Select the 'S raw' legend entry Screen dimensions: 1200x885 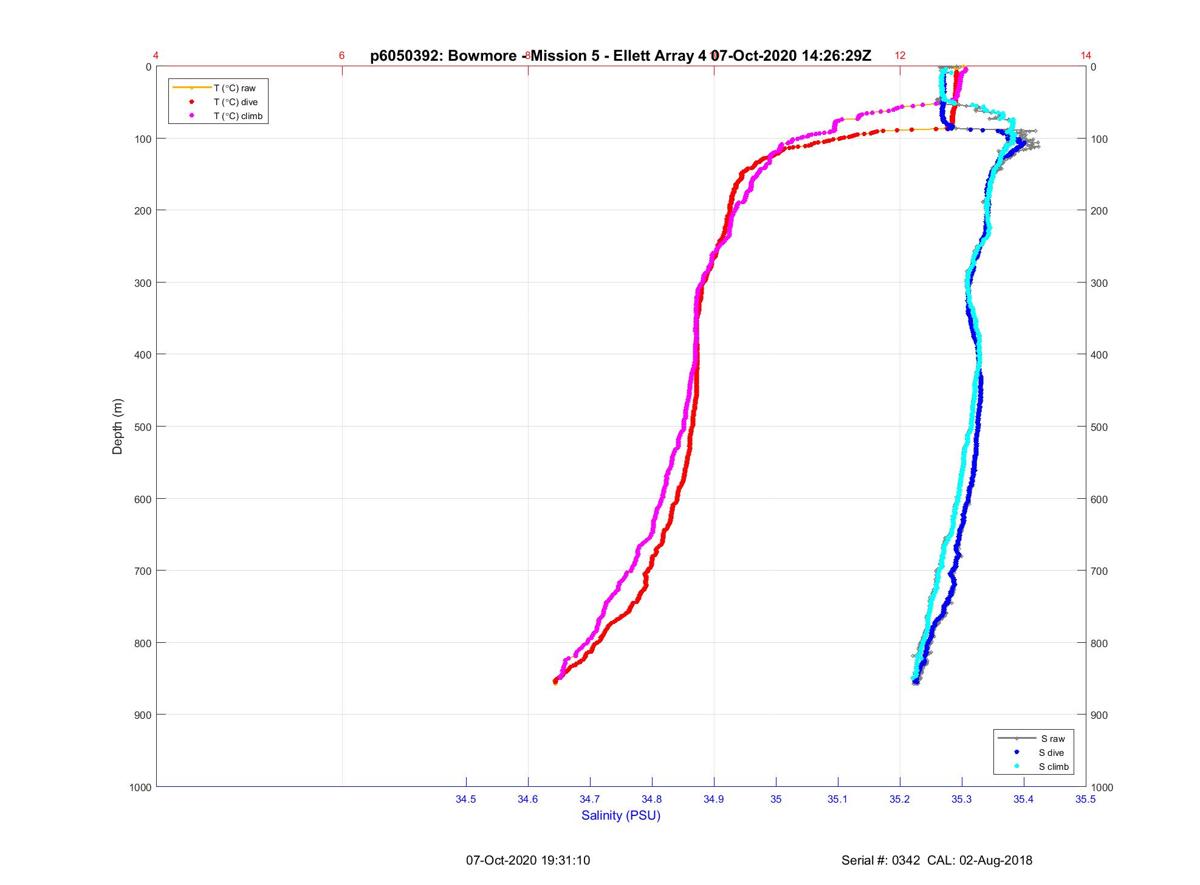pyautogui.click(x=1036, y=738)
